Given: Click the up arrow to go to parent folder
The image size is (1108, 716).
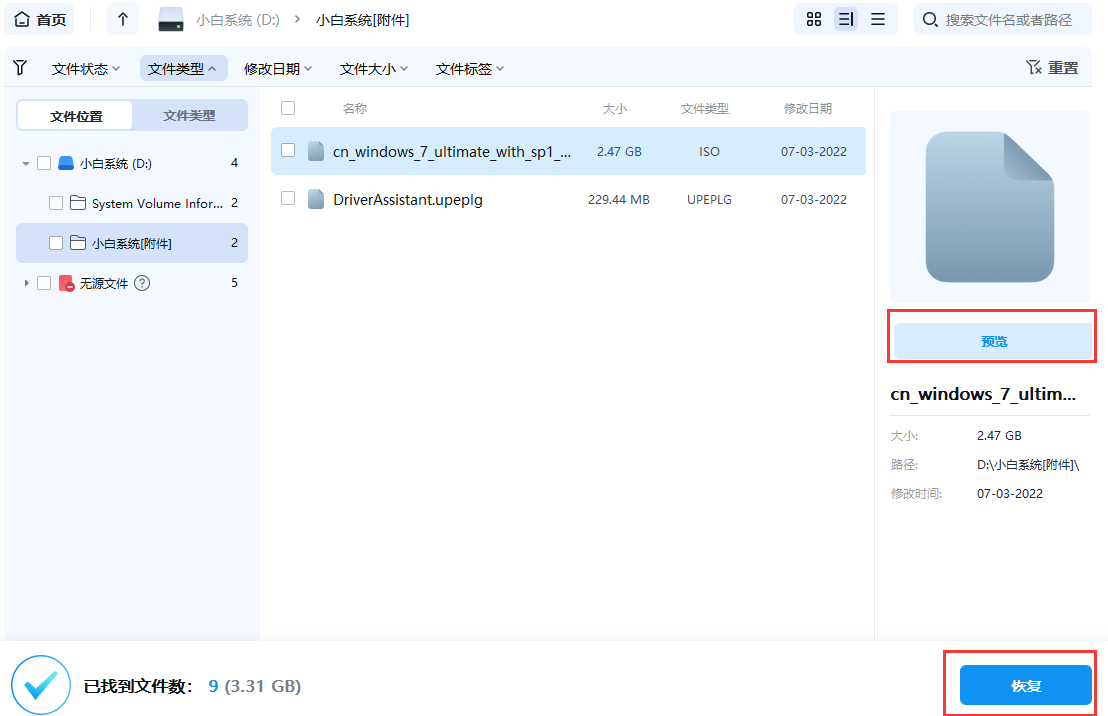Looking at the screenshot, I should 122,19.
